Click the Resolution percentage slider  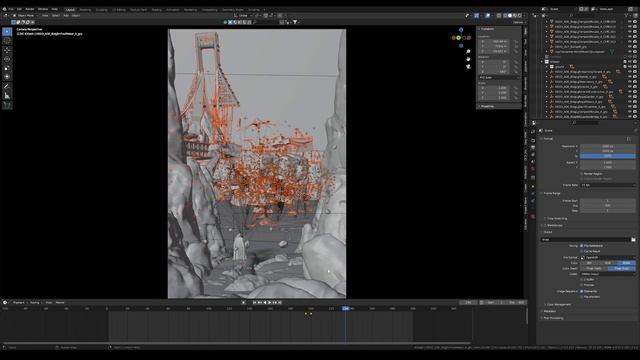click(x=608, y=156)
